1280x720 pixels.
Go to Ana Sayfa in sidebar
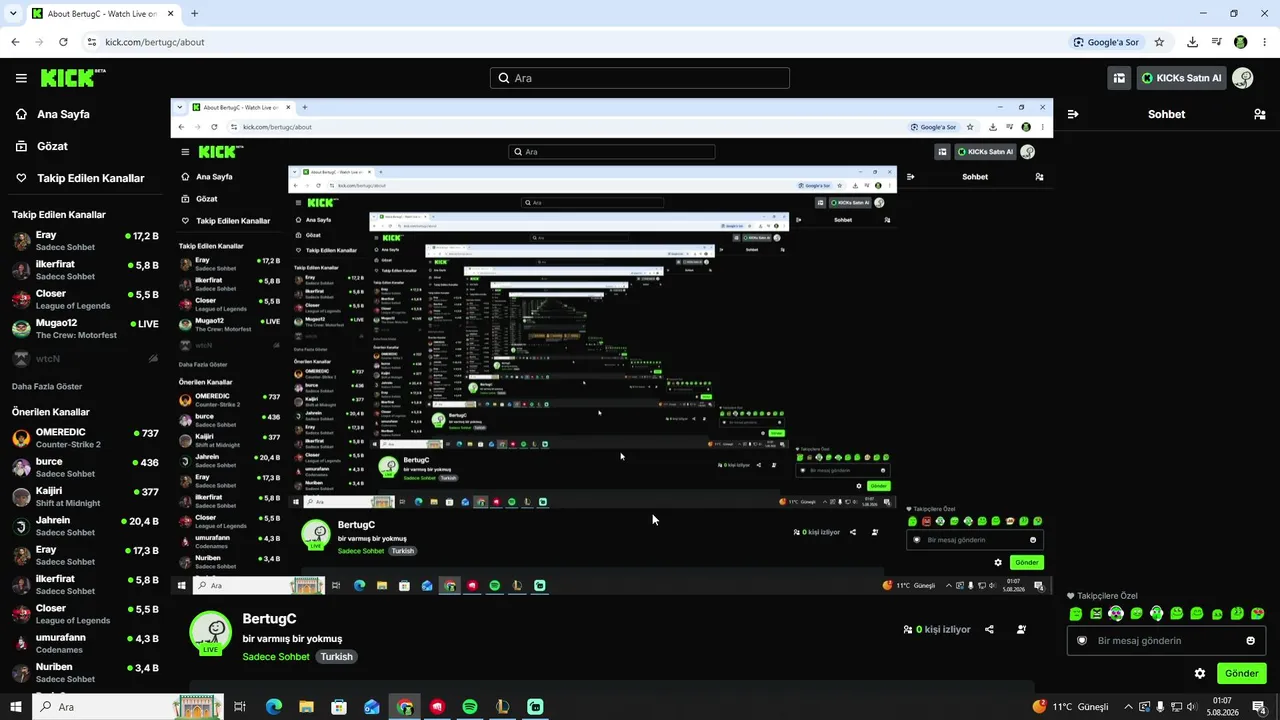pos(63,114)
